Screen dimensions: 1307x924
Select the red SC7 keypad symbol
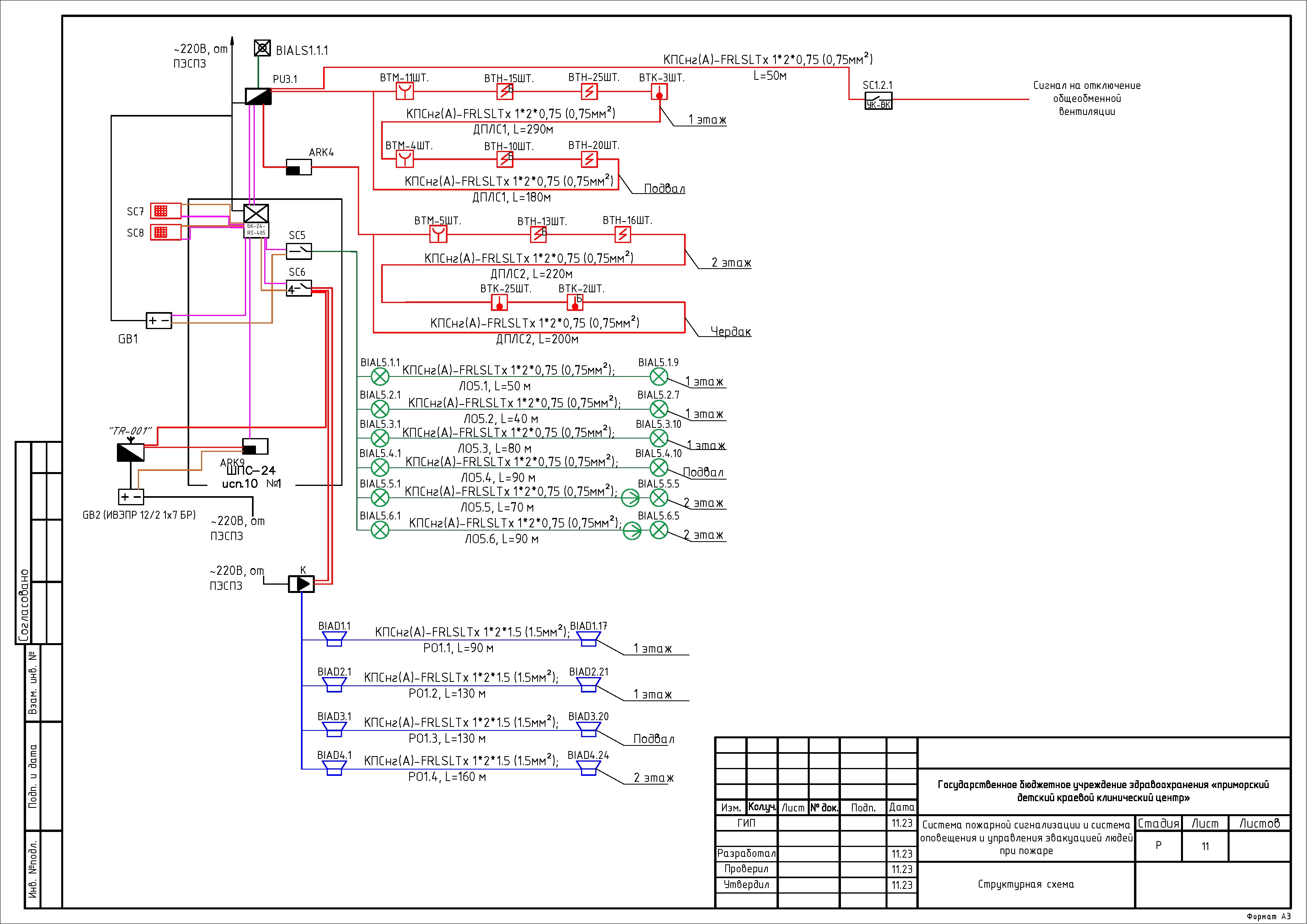tap(165, 211)
